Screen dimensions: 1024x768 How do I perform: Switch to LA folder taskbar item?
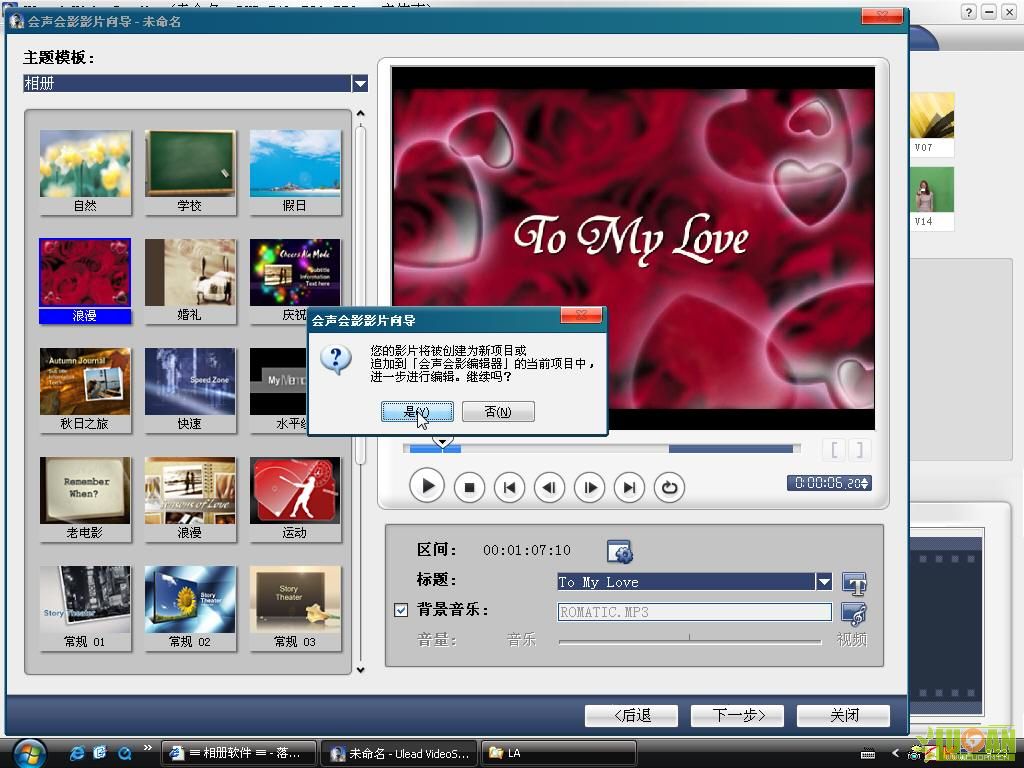558,753
